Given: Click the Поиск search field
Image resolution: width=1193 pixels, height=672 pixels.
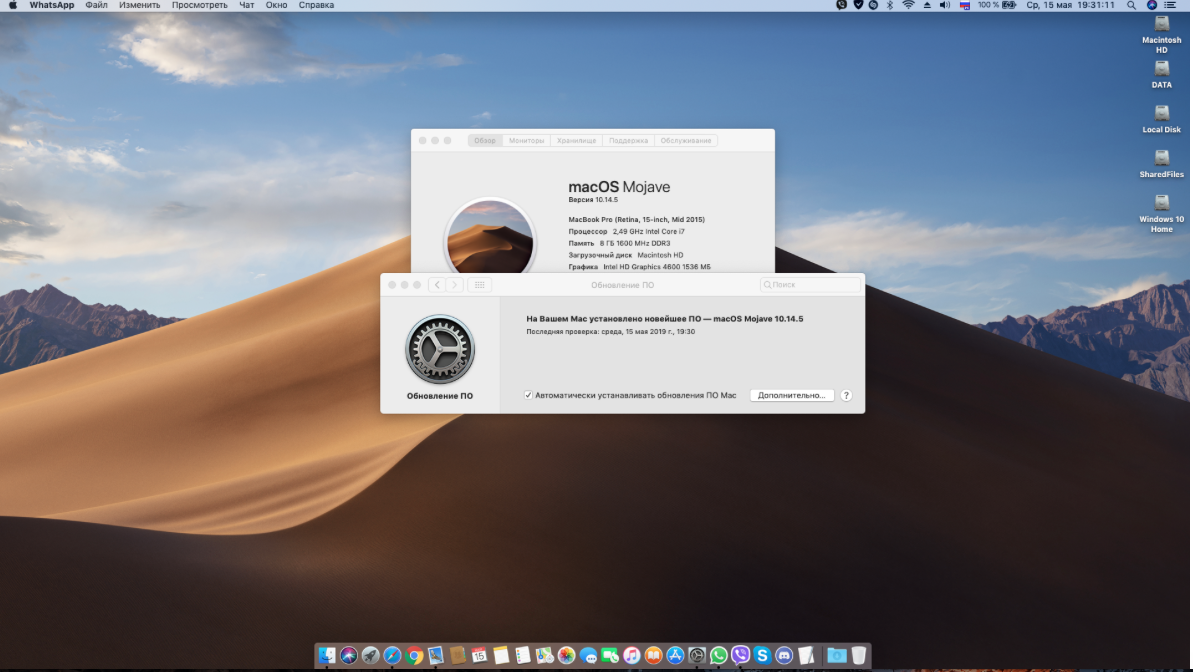Looking at the screenshot, I should click(810, 284).
